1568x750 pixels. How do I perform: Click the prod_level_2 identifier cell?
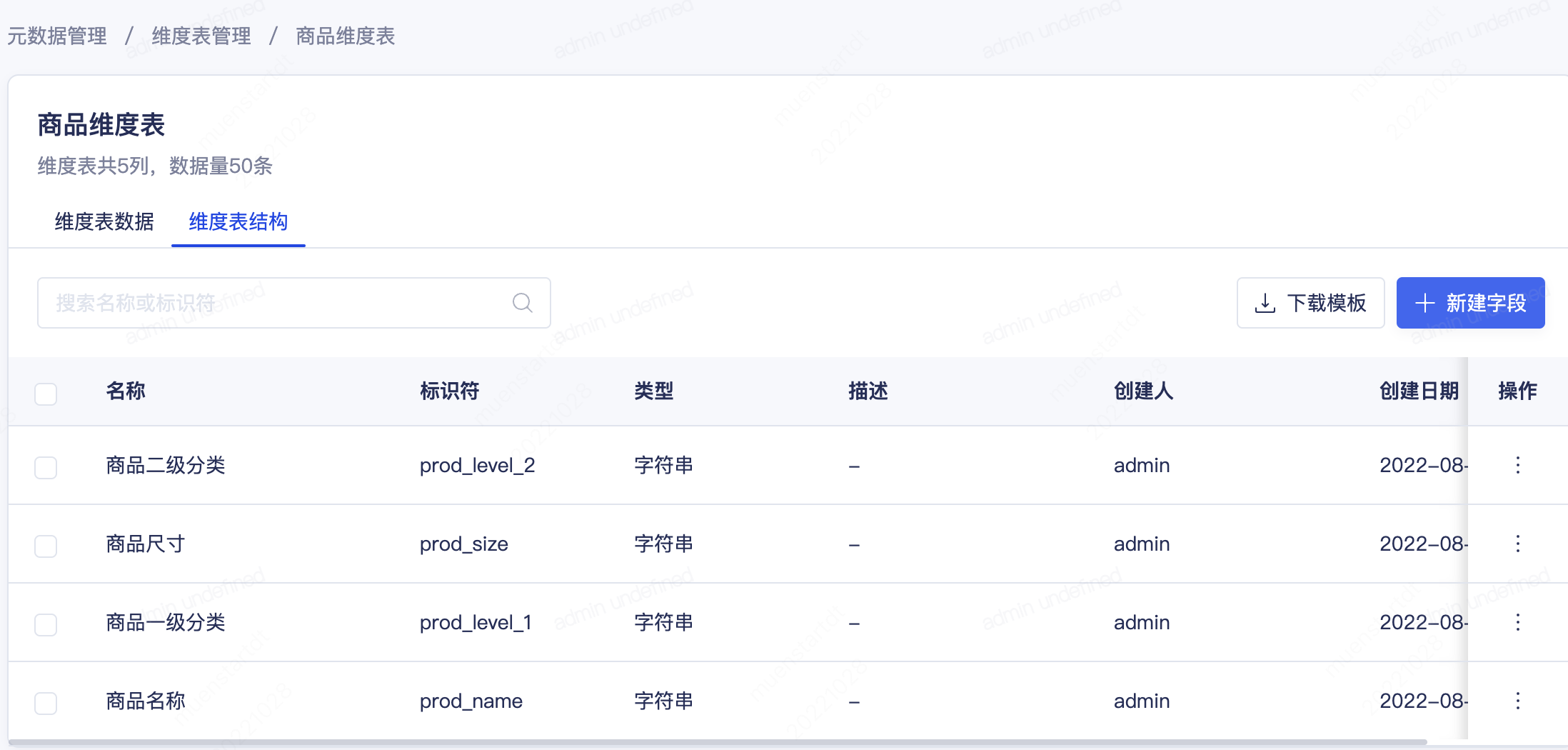pyautogui.click(x=478, y=466)
